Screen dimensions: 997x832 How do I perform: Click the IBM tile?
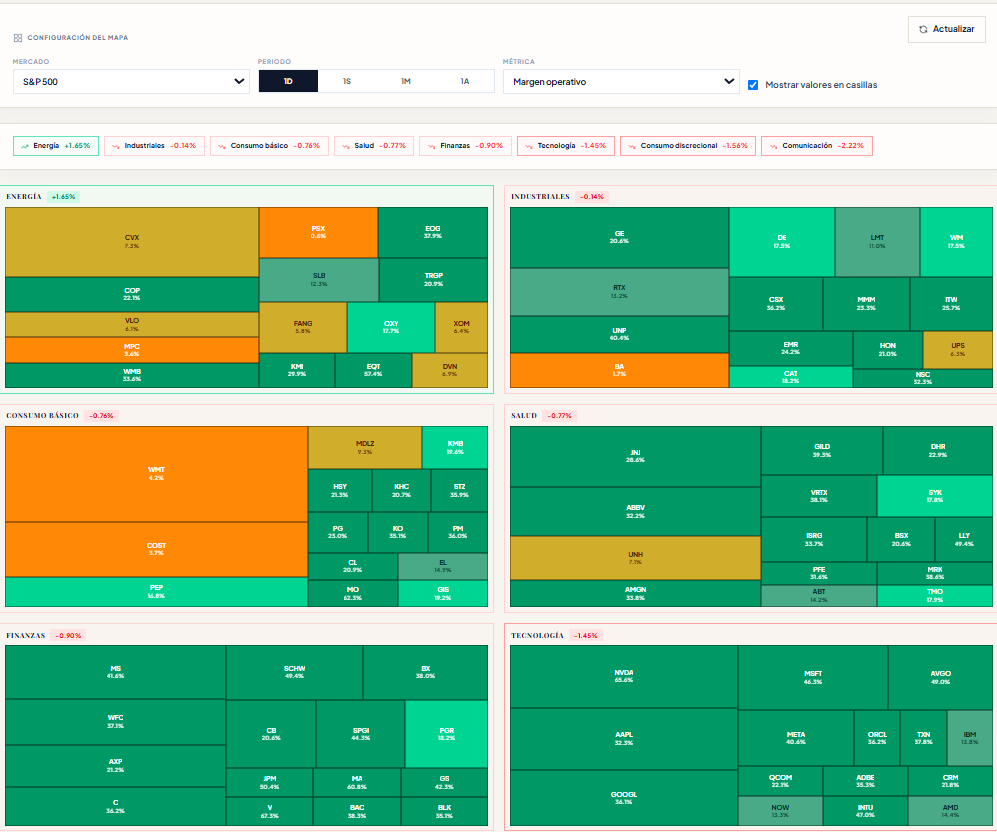coord(970,738)
